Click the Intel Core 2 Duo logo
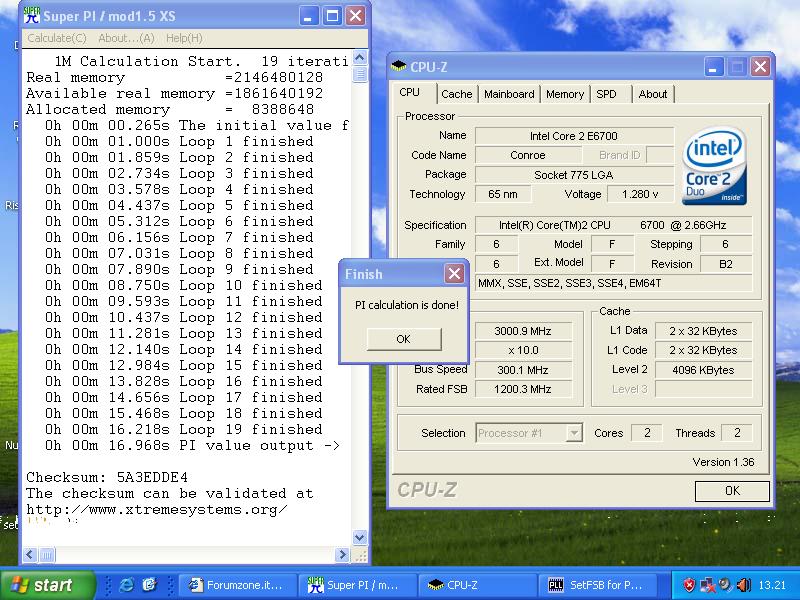 coord(714,165)
